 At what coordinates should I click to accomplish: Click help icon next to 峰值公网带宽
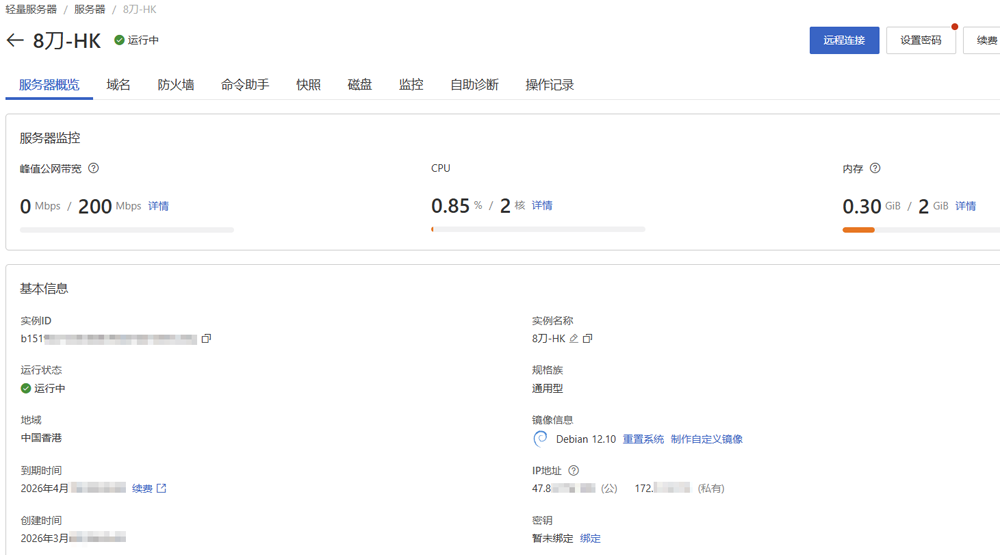click(x=94, y=169)
